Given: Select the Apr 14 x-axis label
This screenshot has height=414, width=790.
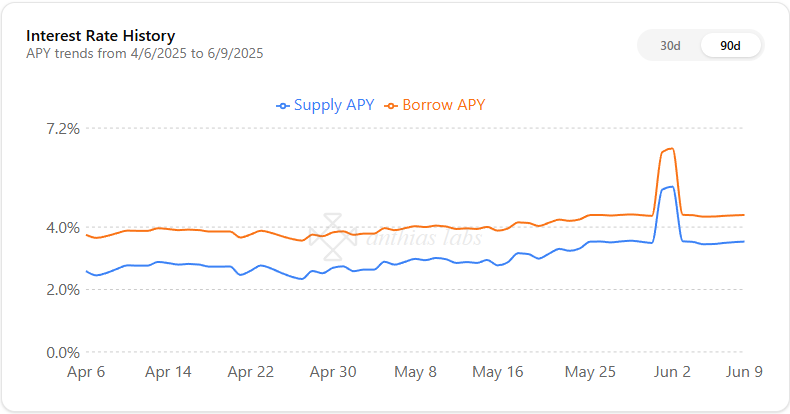Looking at the screenshot, I should tap(168, 372).
